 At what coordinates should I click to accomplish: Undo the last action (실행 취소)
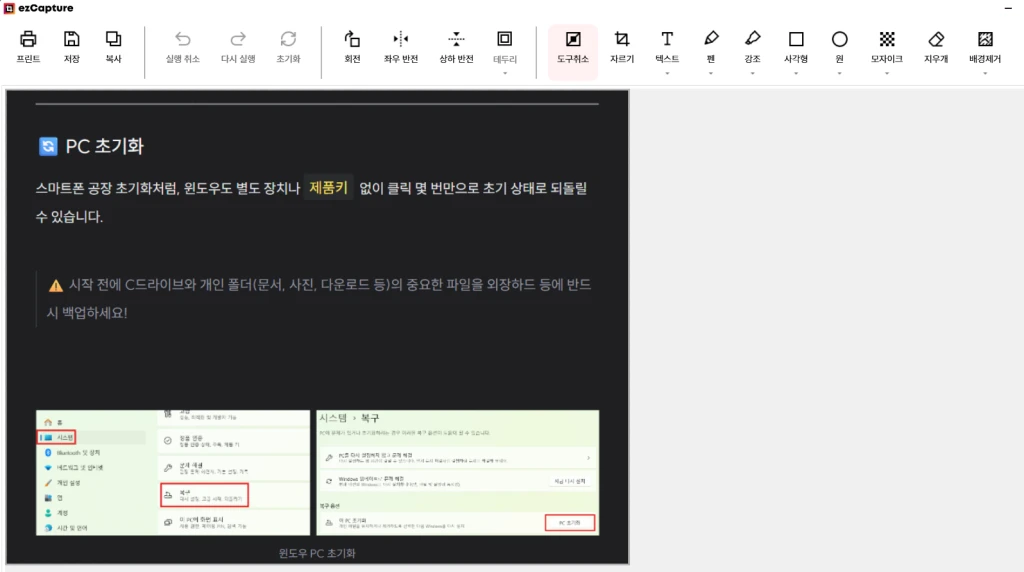pos(182,47)
